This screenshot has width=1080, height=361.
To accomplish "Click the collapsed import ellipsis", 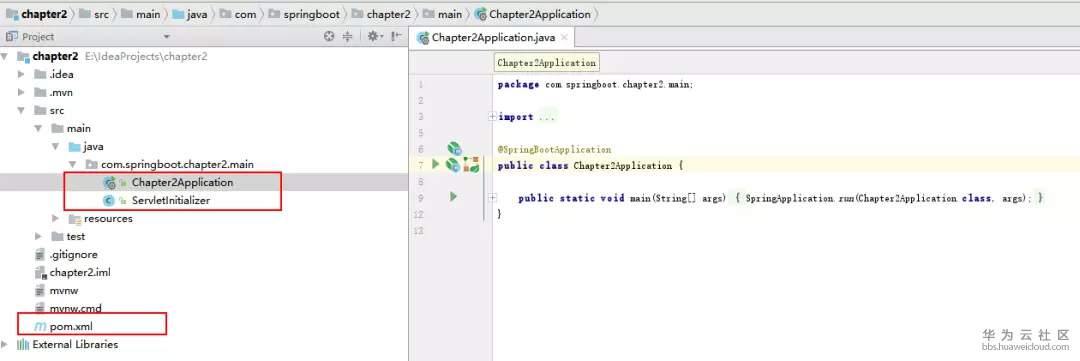I will coord(547,117).
